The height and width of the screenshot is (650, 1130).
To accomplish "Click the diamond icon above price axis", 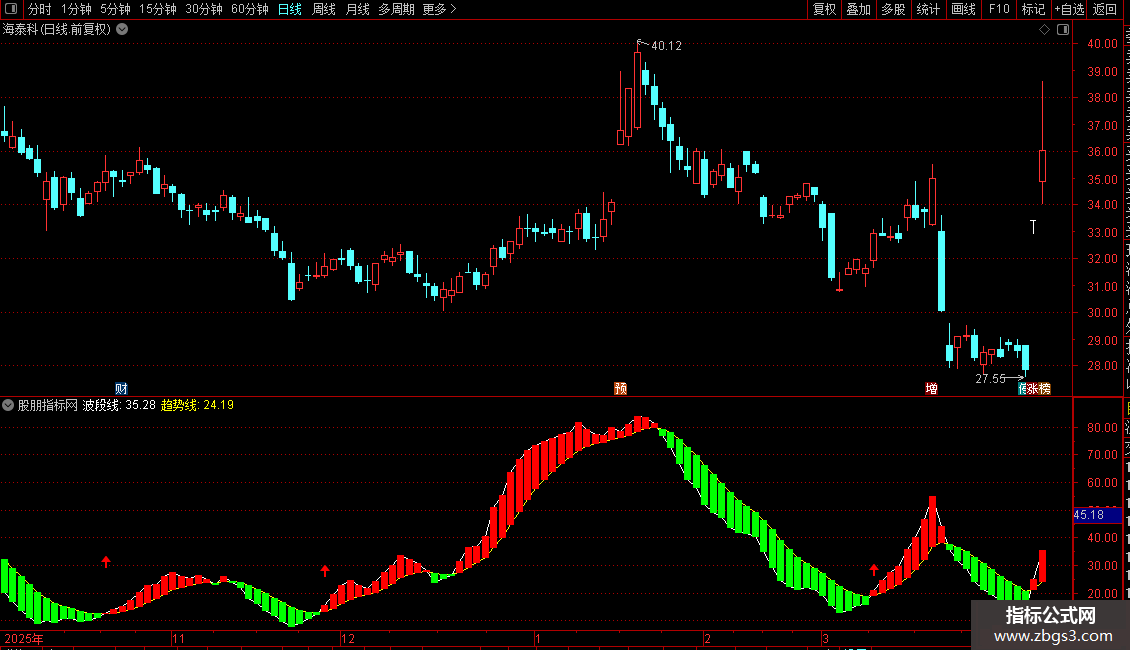I will pos(1044,29).
